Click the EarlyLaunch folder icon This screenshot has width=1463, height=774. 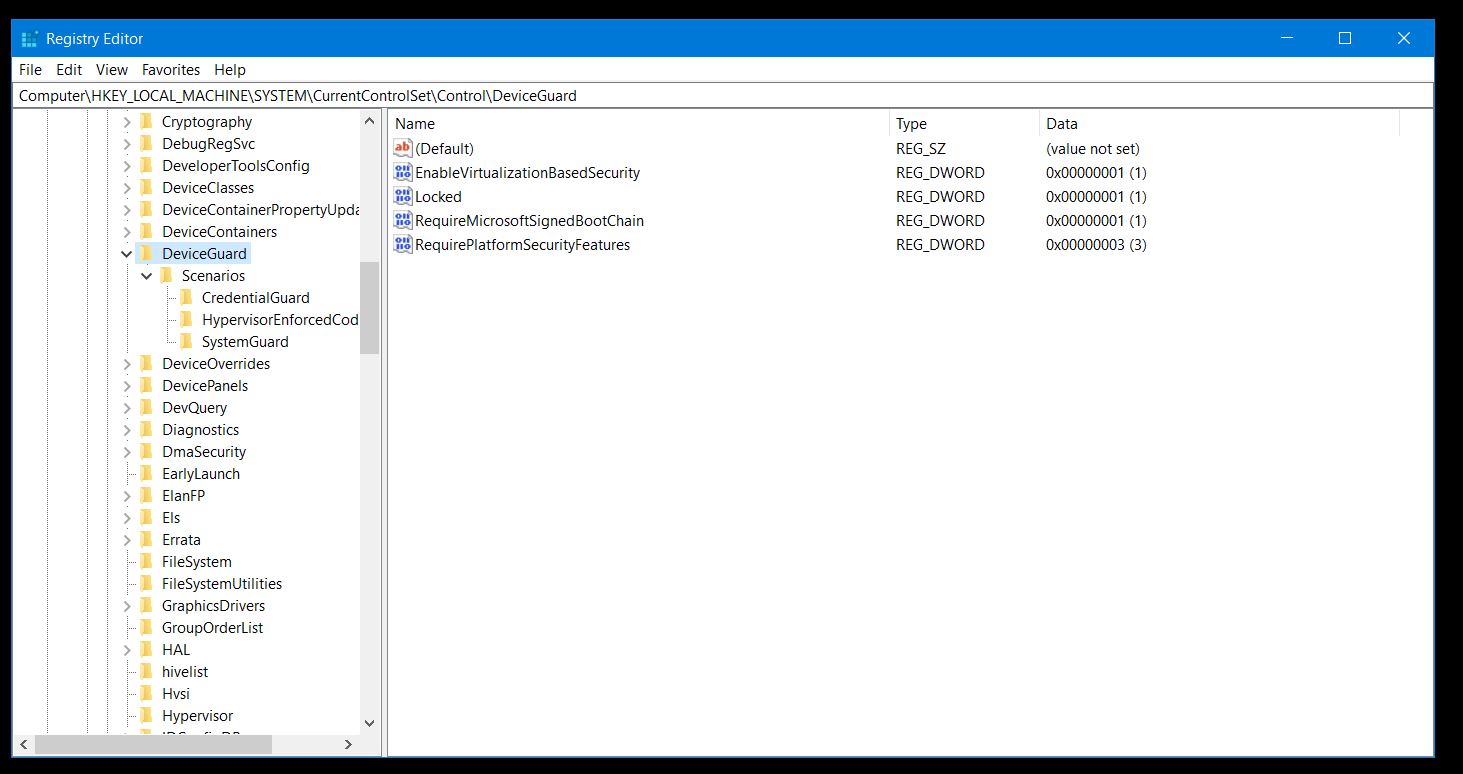(x=146, y=473)
